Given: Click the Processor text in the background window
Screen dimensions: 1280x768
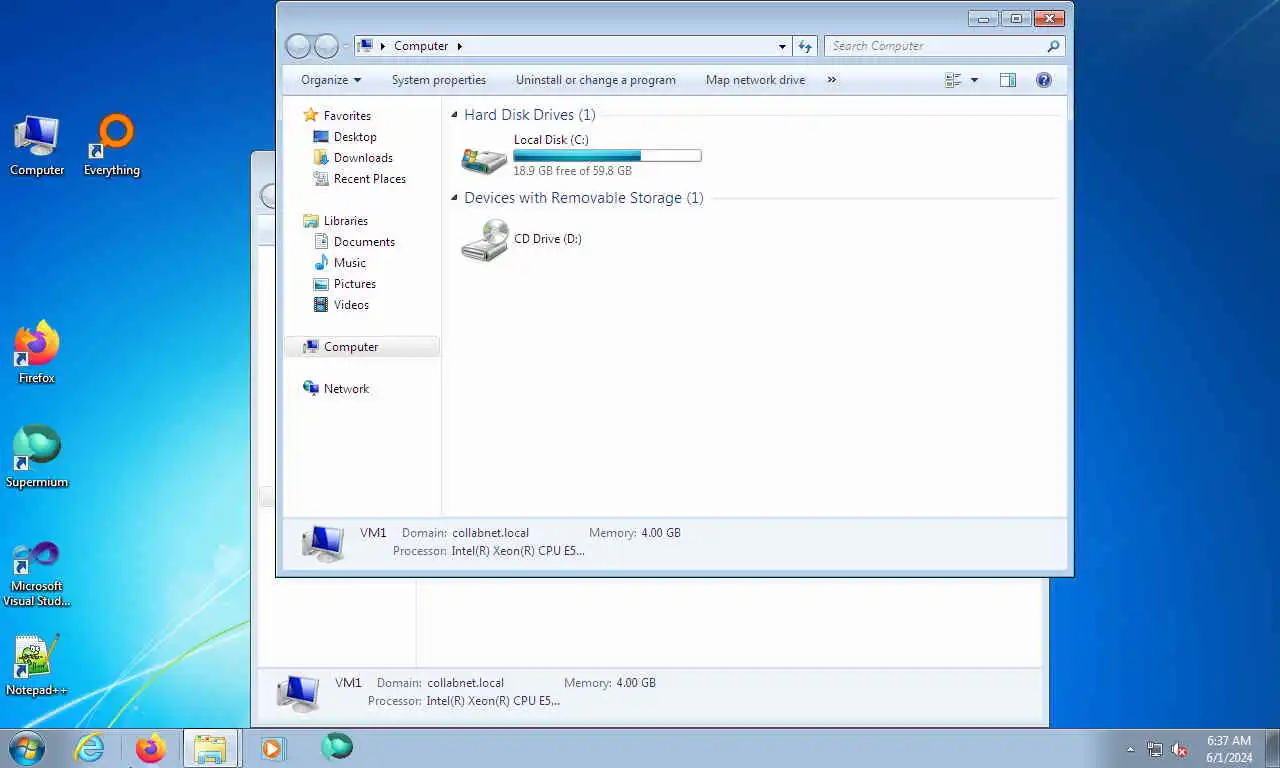Looking at the screenshot, I should point(464,701).
